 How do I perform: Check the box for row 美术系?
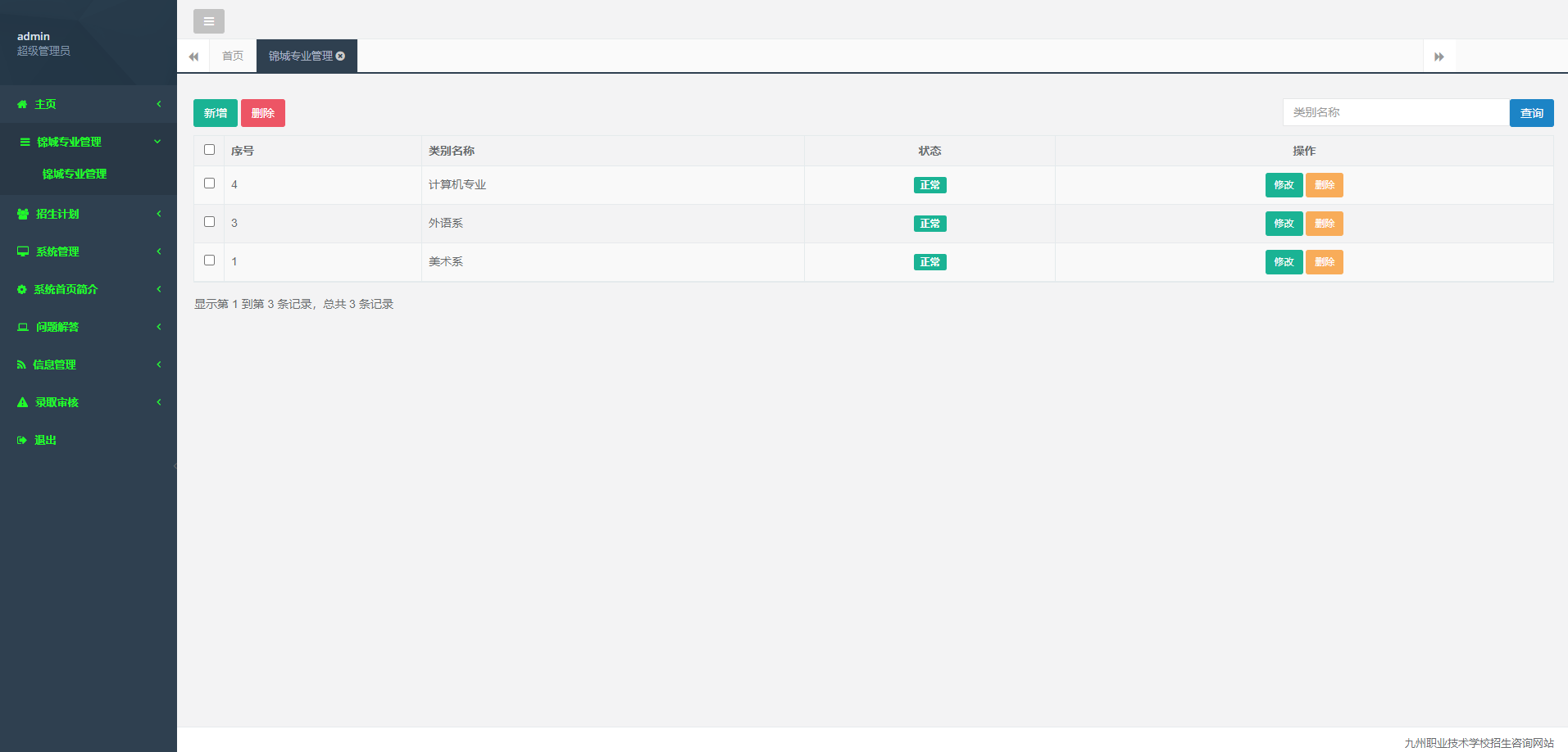tap(209, 260)
